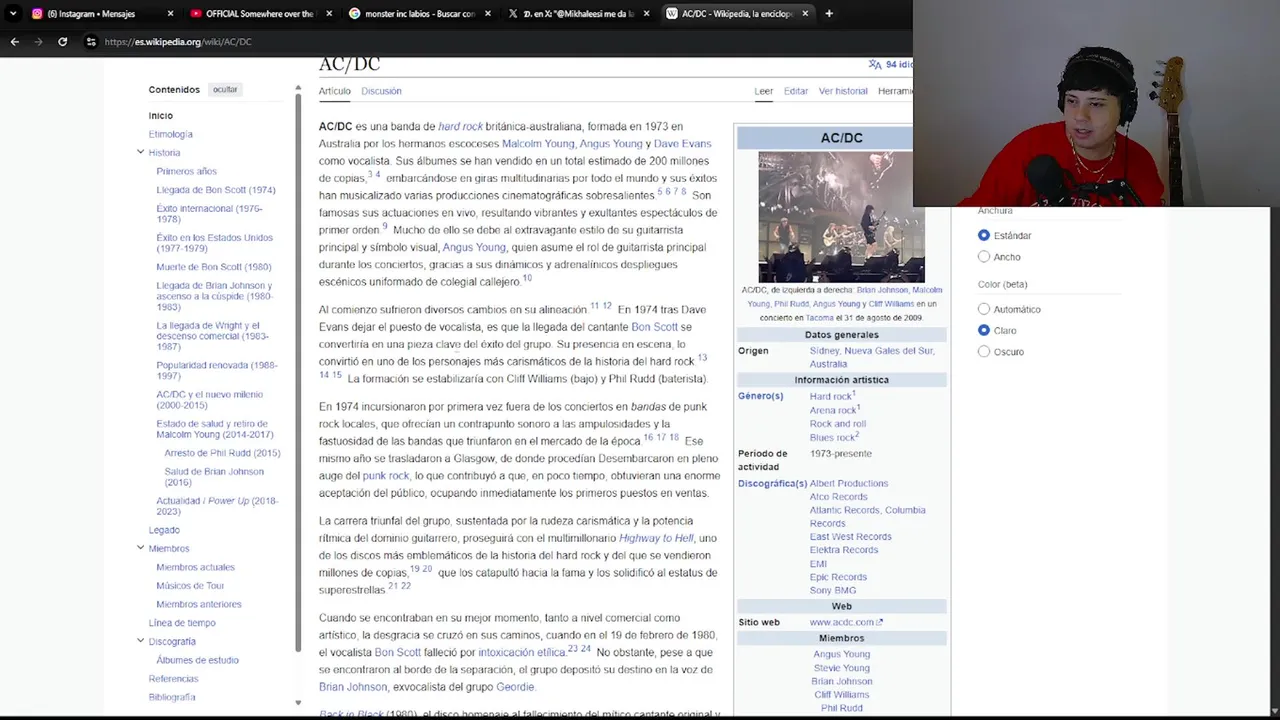
Task: Go to Línea de tiempo section
Action: click(x=182, y=623)
